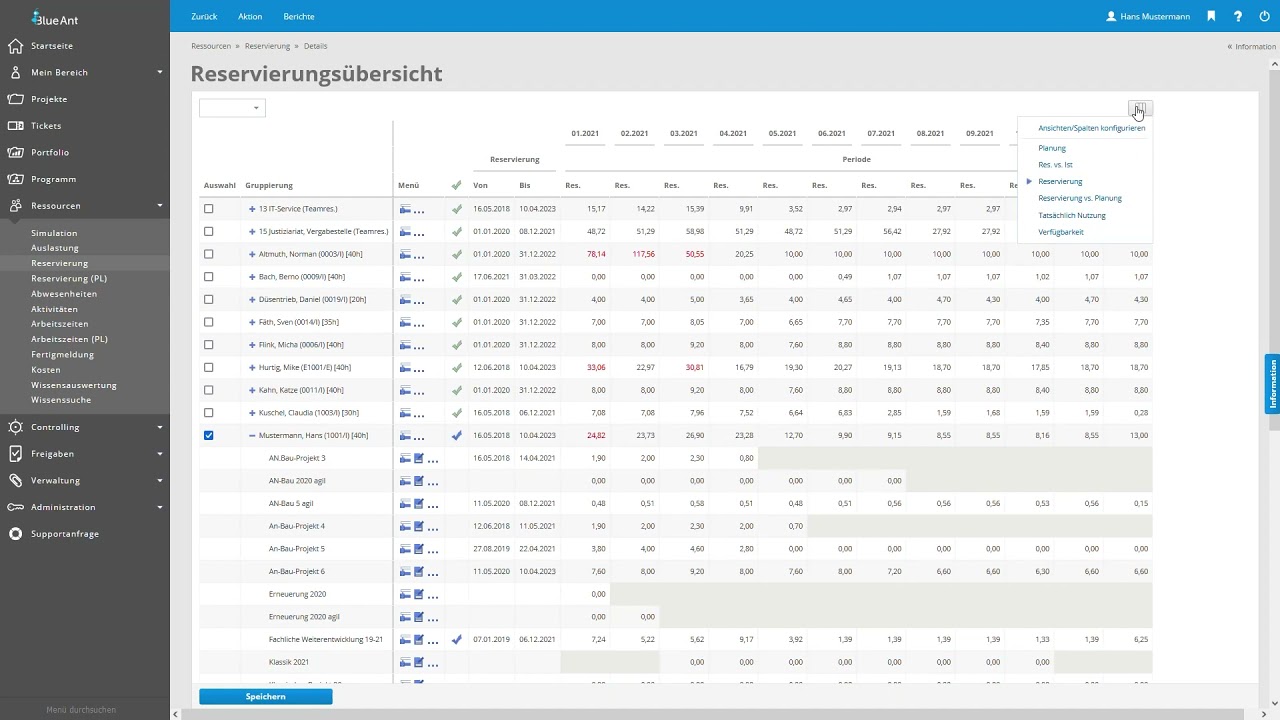Open the three-dots menu for Kuschel, Claudia

pyautogui.click(x=420, y=413)
